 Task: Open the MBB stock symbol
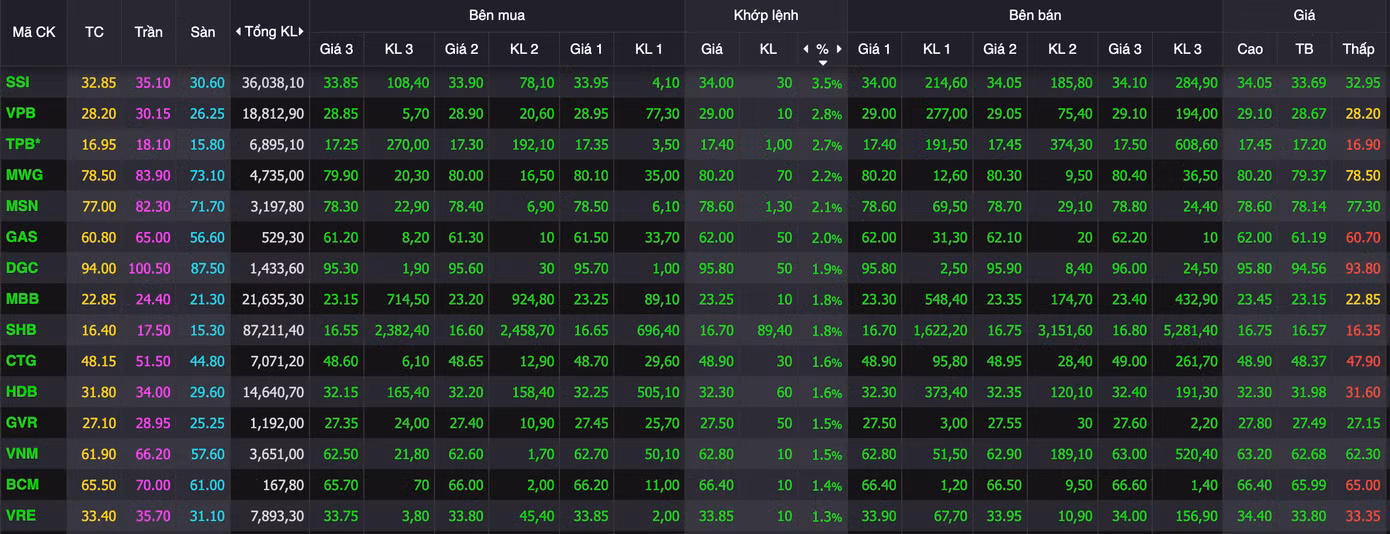[x=22, y=299]
